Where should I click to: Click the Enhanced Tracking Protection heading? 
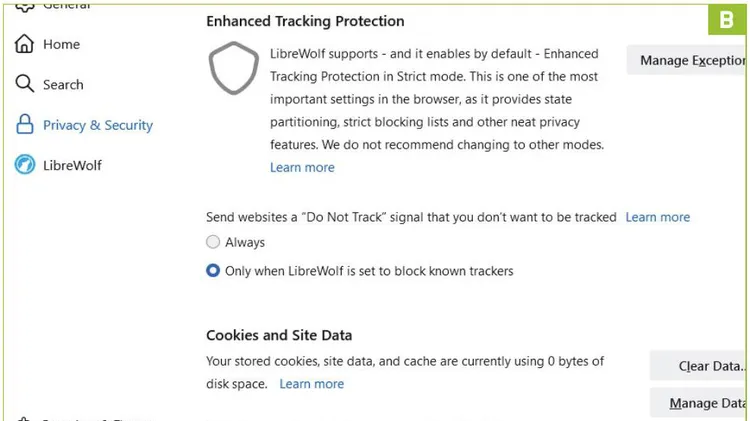pyautogui.click(x=305, y=21)
